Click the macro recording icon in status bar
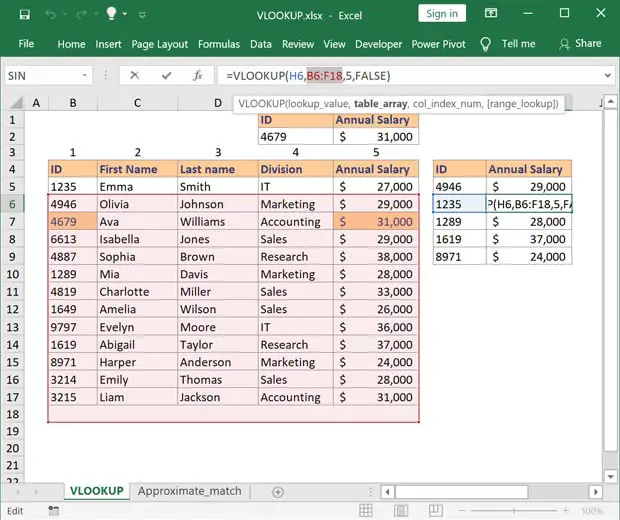This screenshot has width=620, height=520. [53, 511]
